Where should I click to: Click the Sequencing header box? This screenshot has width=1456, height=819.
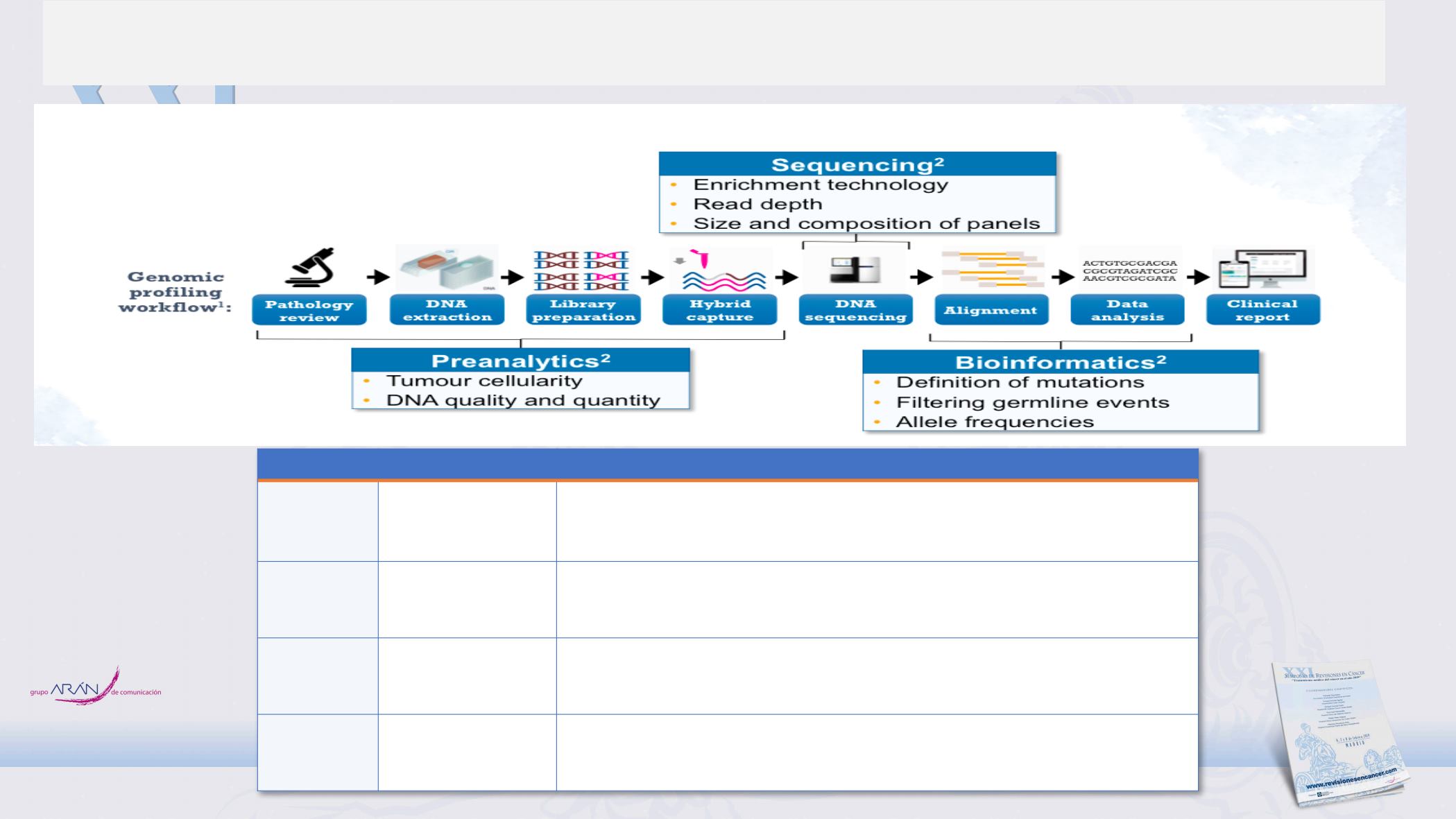click(x=857, y=164)
